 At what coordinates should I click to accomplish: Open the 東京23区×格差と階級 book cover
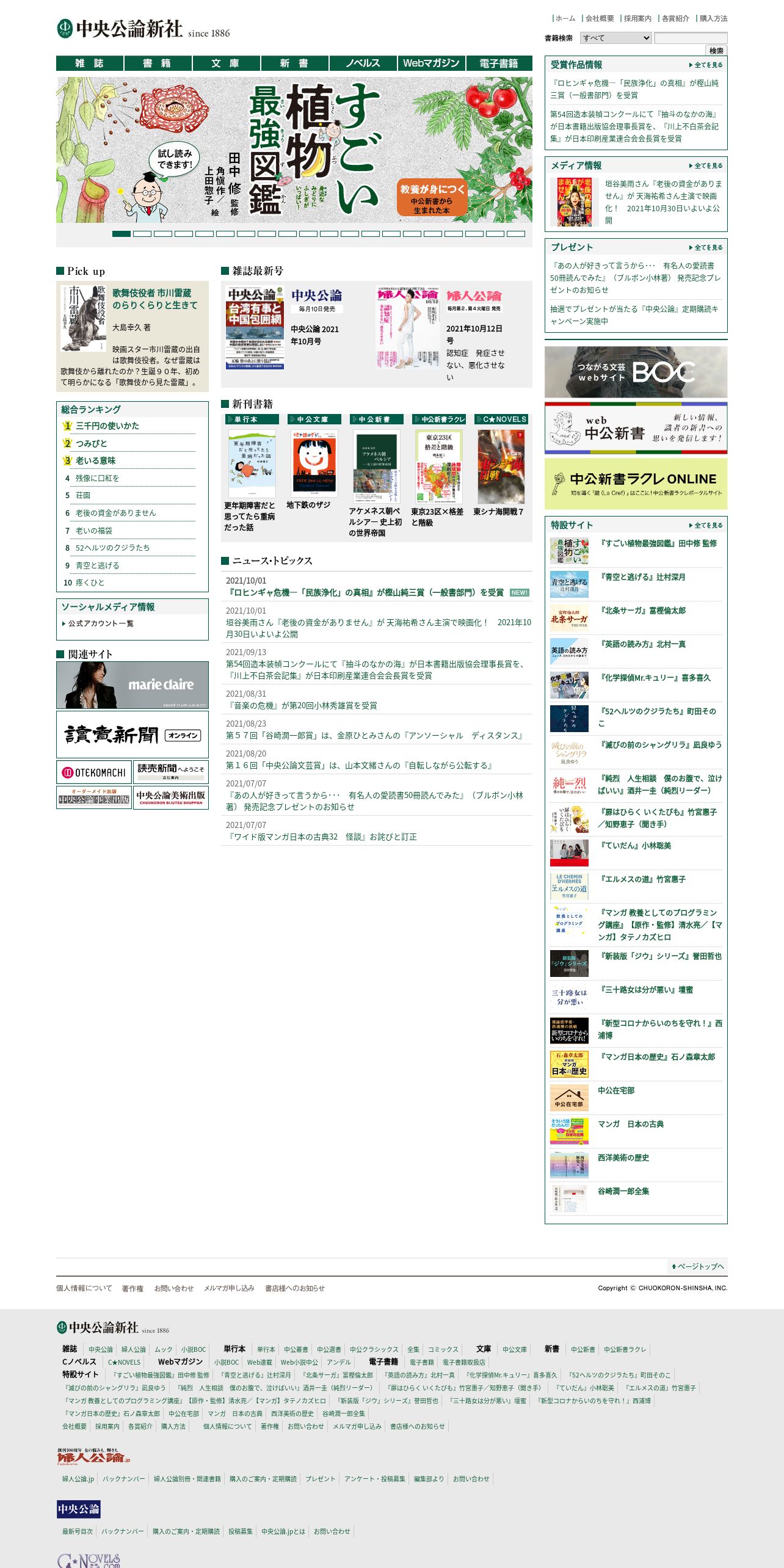coord(439,466)
